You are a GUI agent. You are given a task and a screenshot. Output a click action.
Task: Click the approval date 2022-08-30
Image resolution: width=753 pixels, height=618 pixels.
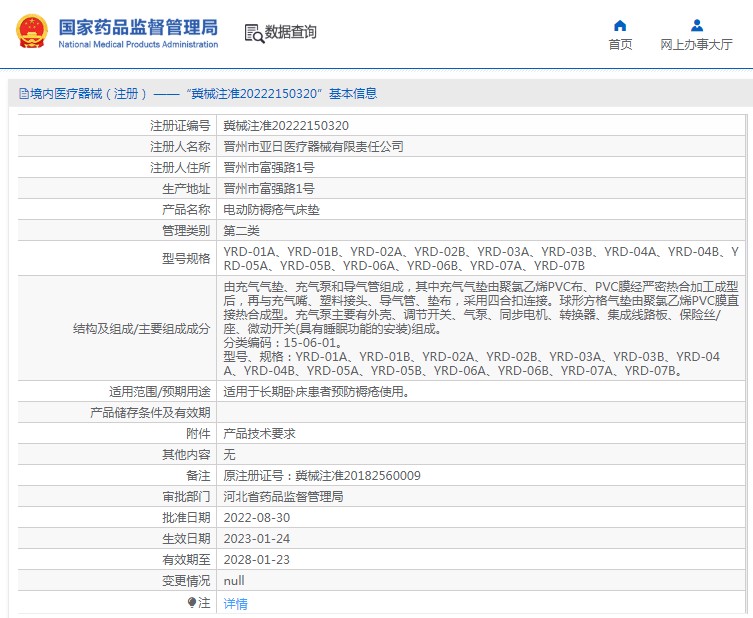pos(256,518)
